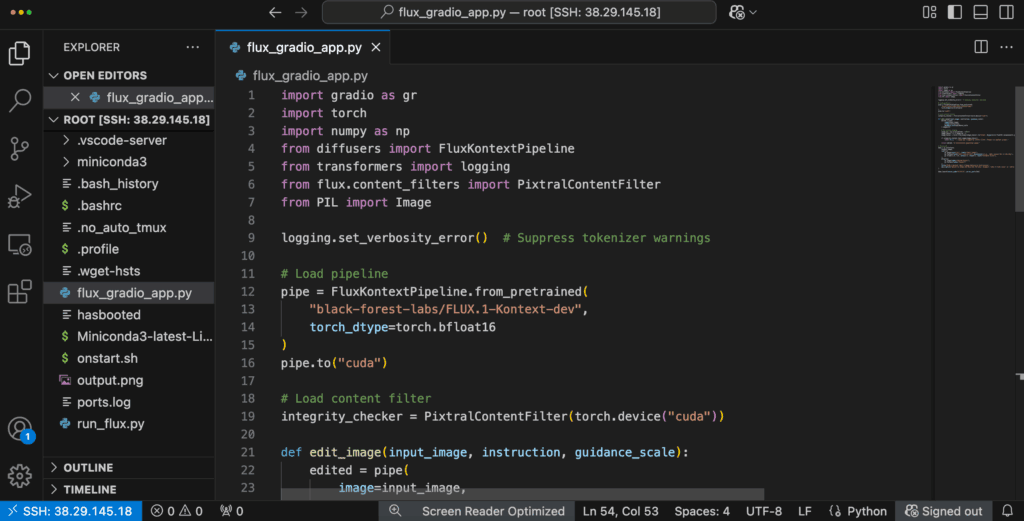1024x521 pixels.
Task: Change indentation via Spaces: 4
Action: pos(702,511)
